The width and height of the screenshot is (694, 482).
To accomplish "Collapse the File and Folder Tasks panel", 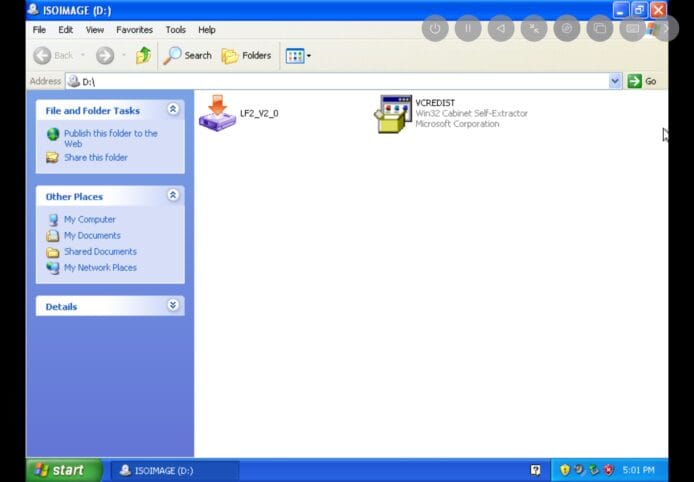I will pos(173,110).
